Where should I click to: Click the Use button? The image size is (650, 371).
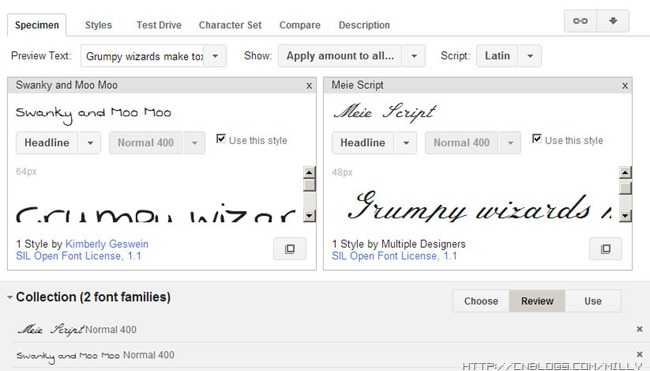click(593, 301)
